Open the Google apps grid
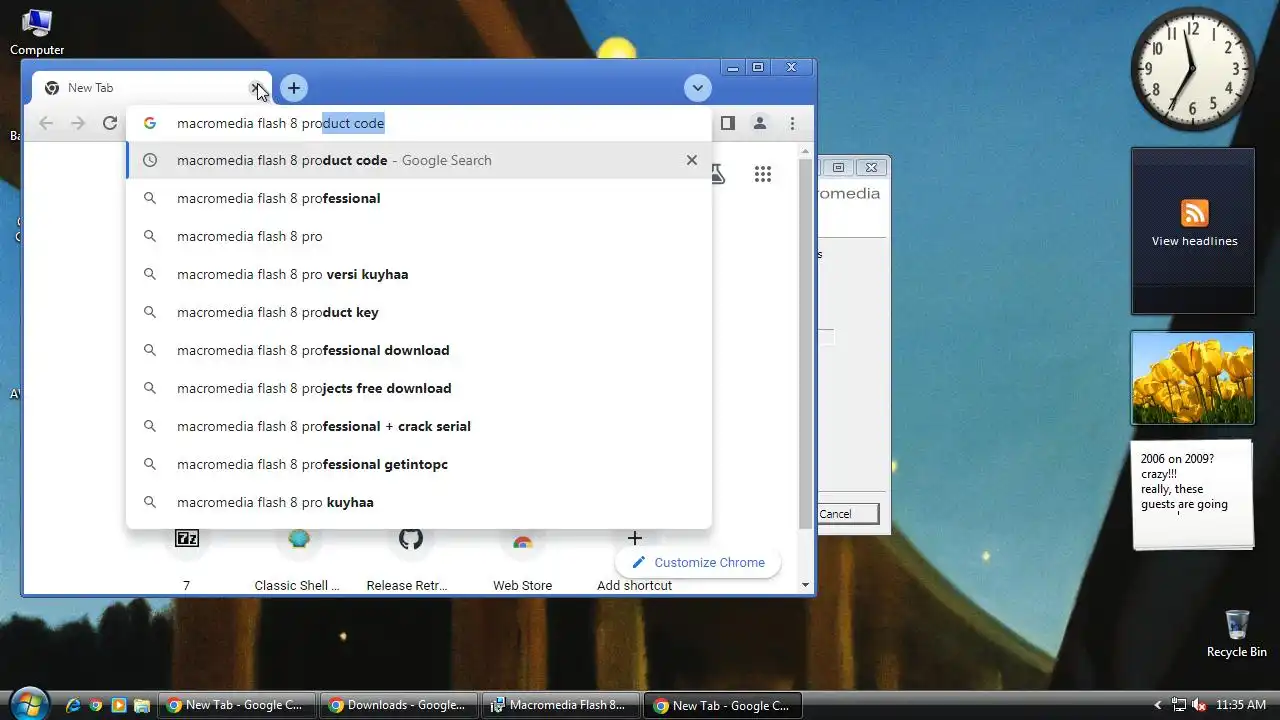Image resolution: width=1280 pixels, height=720 pixels. pos(763,174)
